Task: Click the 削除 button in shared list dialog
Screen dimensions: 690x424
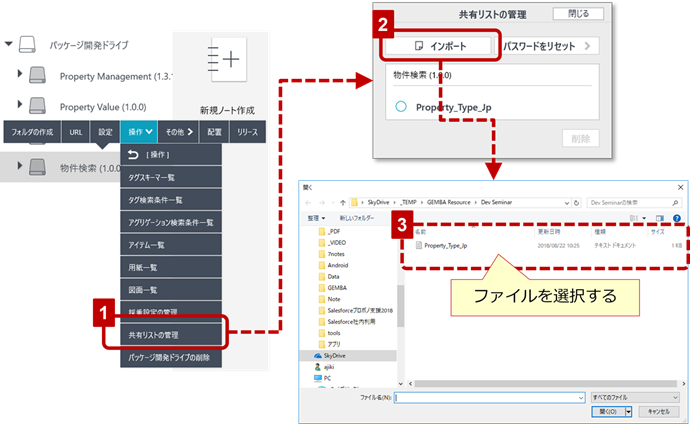Action: pos(580,139)
